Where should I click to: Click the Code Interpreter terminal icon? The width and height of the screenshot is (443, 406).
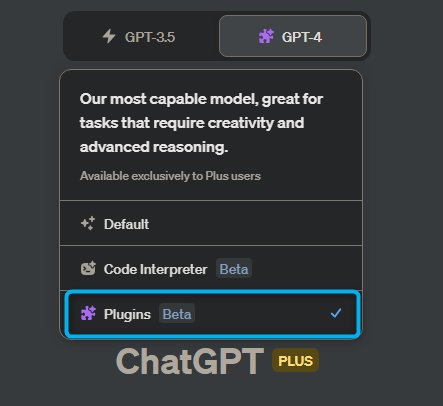[x=88, y=269]
